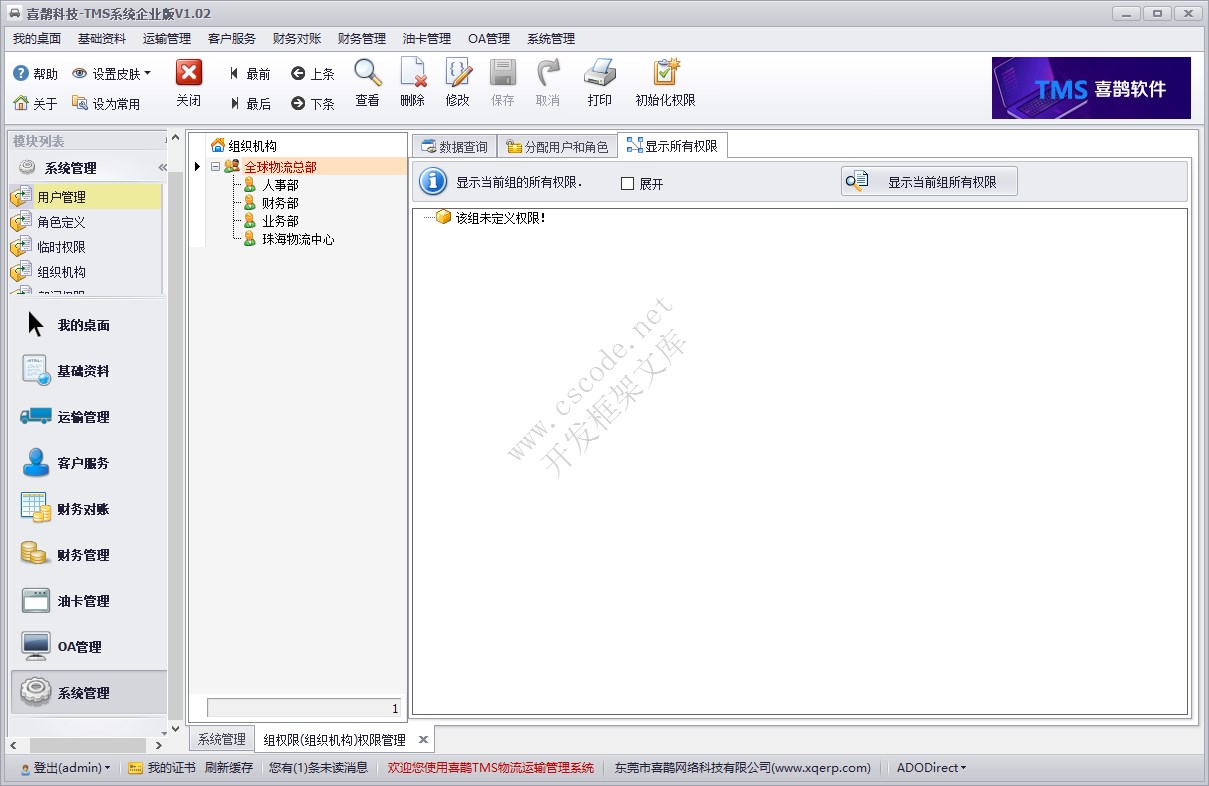Switch to 显示所有权限 tab
This screenshot has height=786, width=1209.
(x=673, y=146)
